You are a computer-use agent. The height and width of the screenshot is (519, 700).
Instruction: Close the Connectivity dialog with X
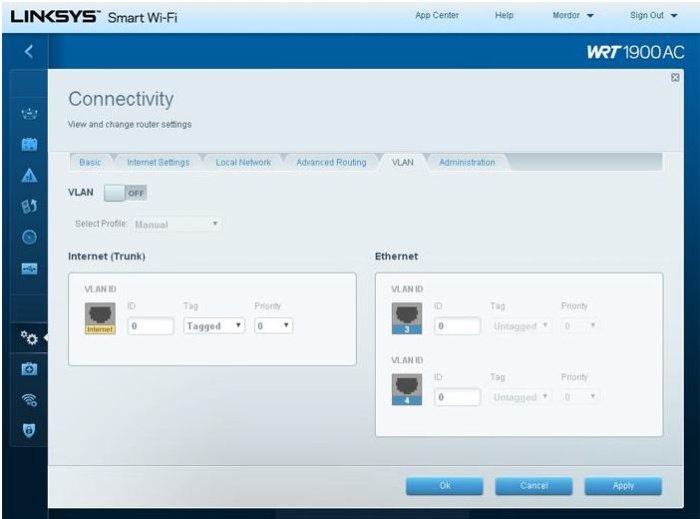675,78
